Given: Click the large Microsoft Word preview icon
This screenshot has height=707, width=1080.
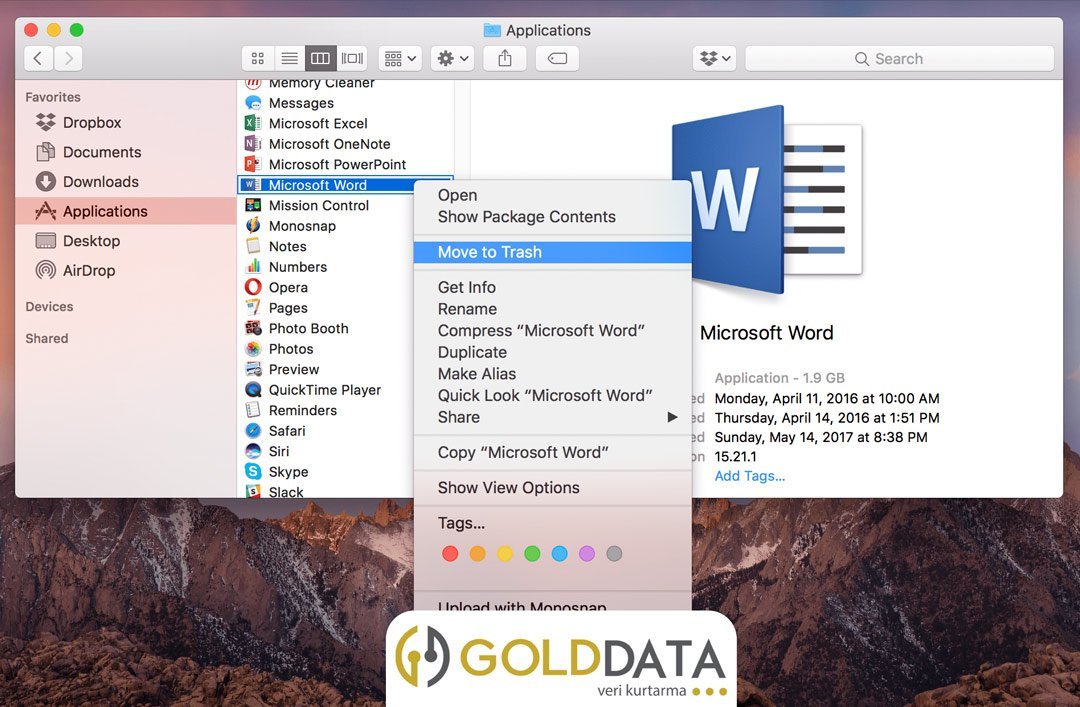Looking at the screenshot, I should pyautogui.click(x=767, y=200).
